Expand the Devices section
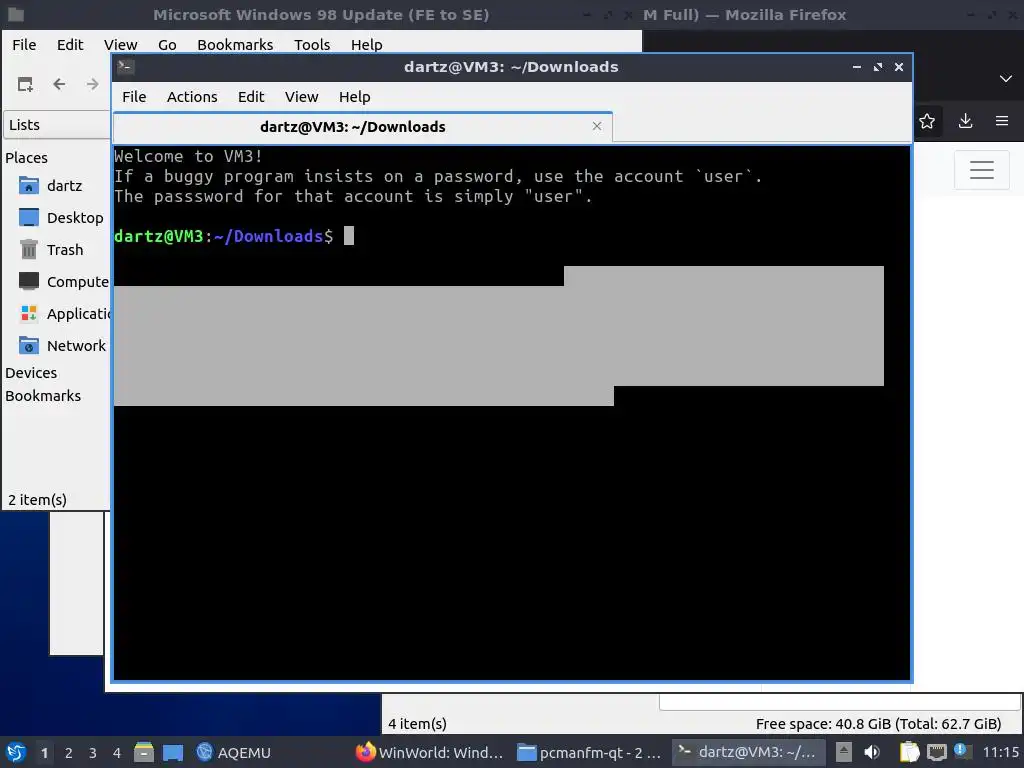Screen dimensions: 1024x768 (x=31, y=373)
